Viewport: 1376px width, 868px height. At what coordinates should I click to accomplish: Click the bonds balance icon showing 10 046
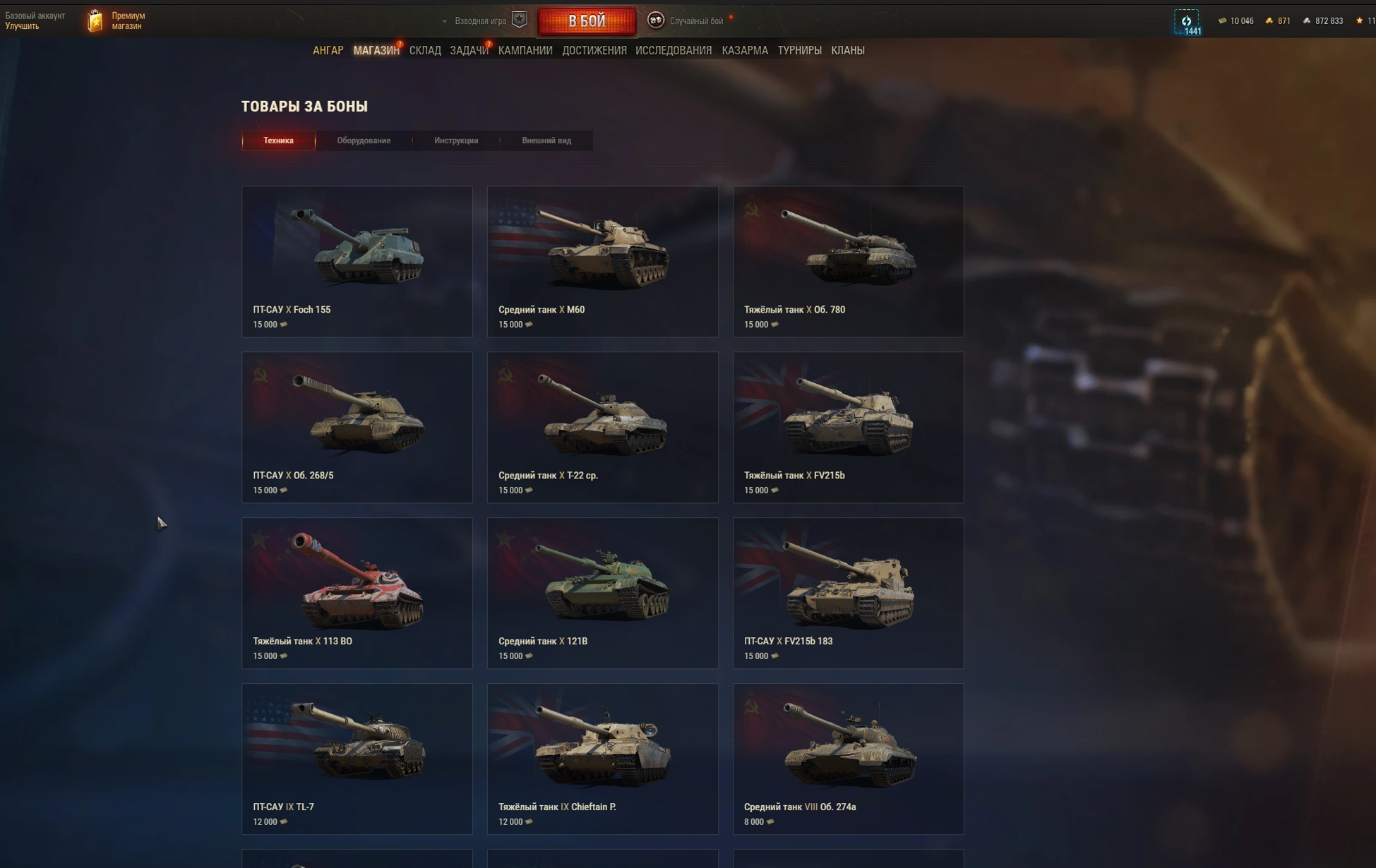[x=1222, y=20]
